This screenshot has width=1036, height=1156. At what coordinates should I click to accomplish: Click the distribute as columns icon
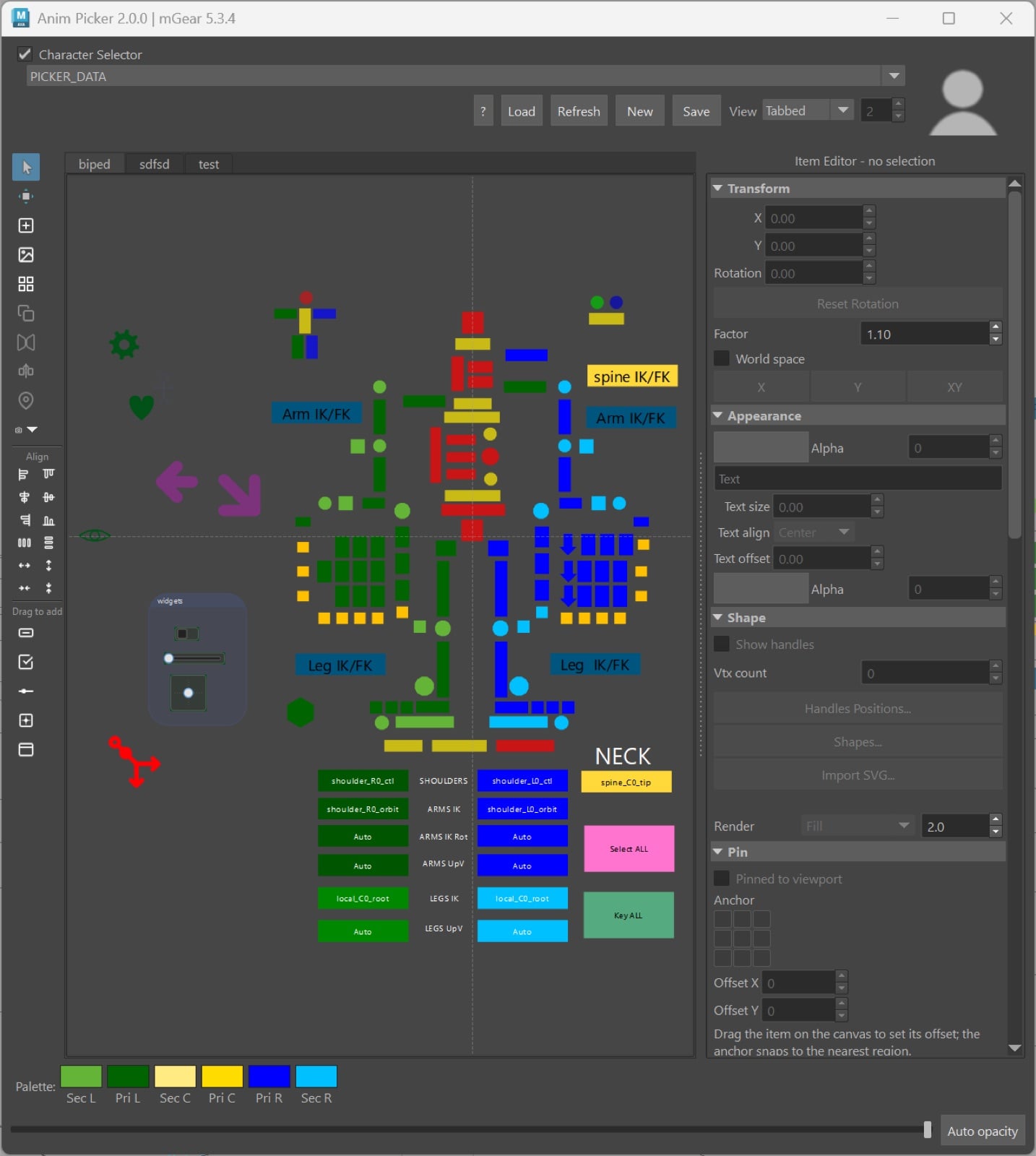click(x=24, y=543)
